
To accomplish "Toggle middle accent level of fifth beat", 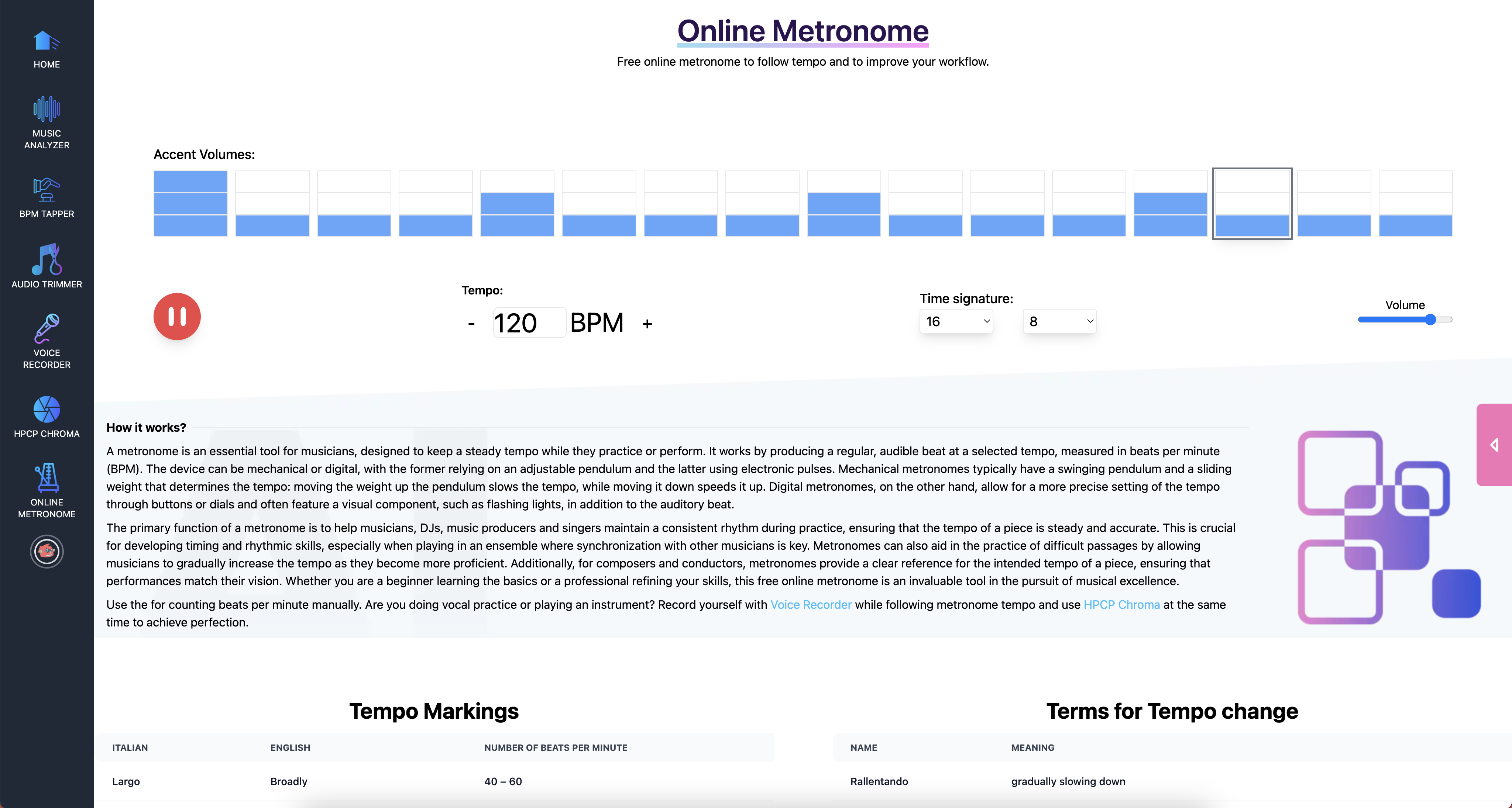I will pos(516,204).
